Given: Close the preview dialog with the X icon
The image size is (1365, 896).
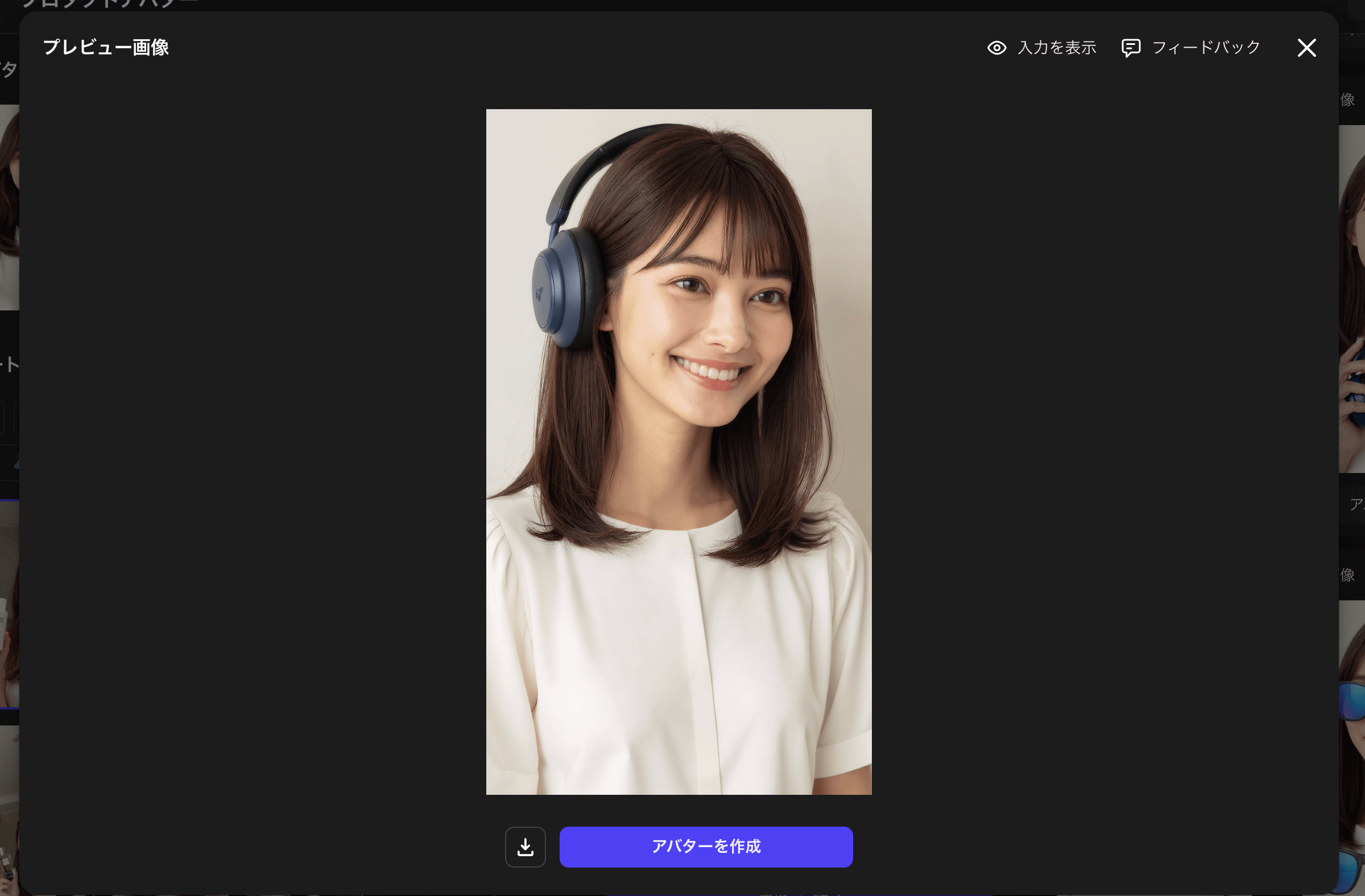Looking at the screenshot, I should tap(1306, 48).
